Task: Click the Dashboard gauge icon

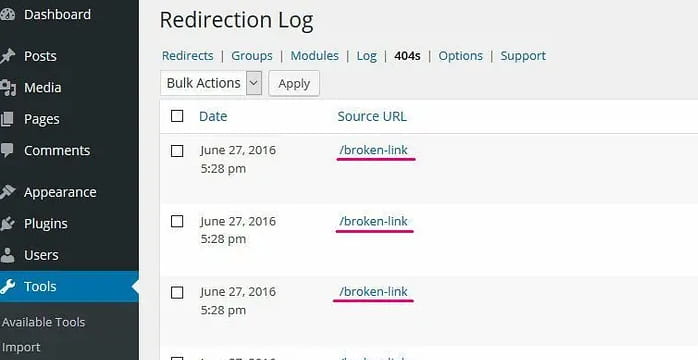Action: pos(7,15)
